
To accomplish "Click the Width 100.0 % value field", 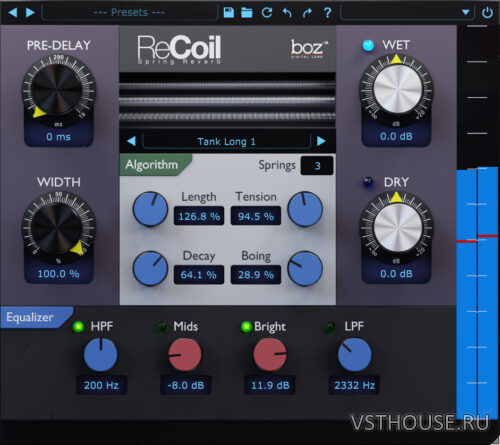I will (58, 274).
